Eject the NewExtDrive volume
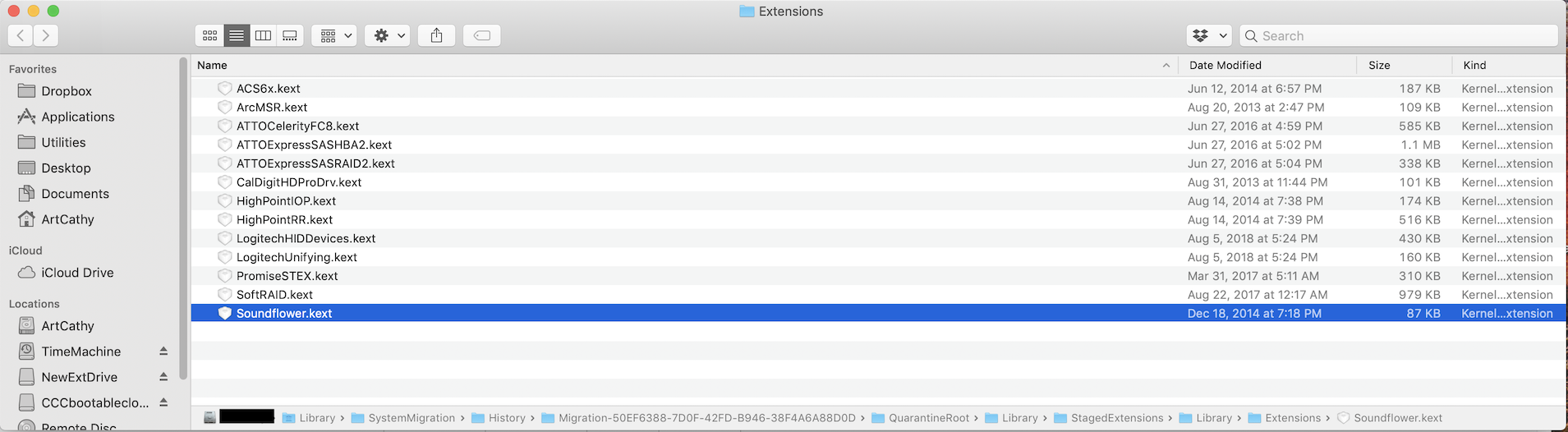The image size is (1568, 432). pos(163,377)
